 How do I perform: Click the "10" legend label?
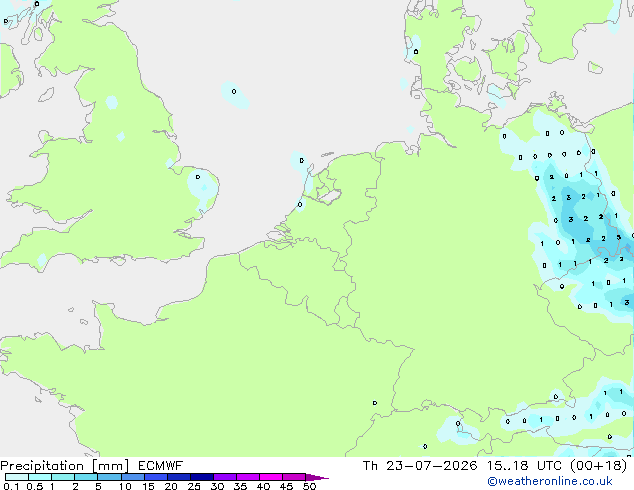[x=125, y=486]
